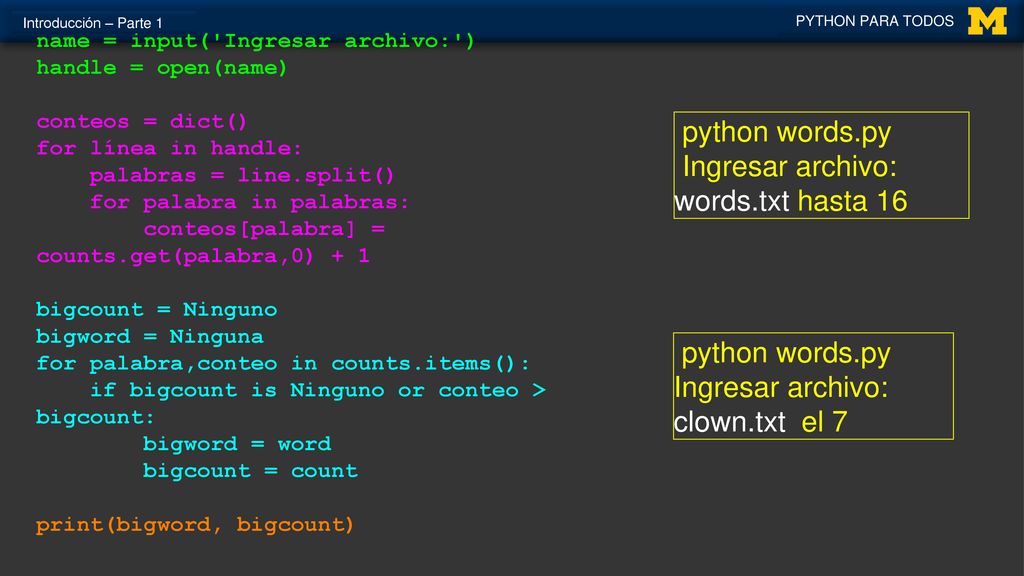Click the 'clown.txt' filename text
This screenshot has width=1024, height=576.
(729, 423)
